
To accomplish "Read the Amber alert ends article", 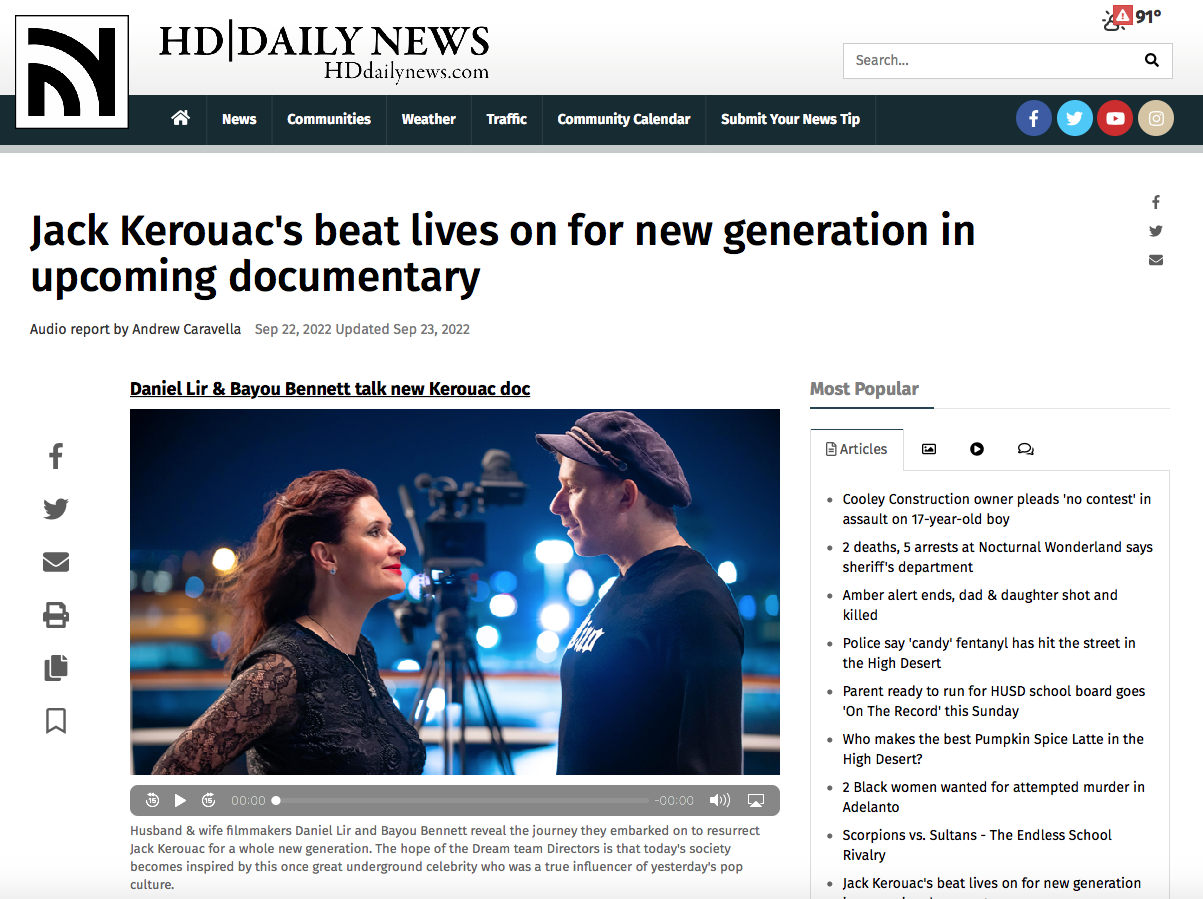I will pos(980,605).
